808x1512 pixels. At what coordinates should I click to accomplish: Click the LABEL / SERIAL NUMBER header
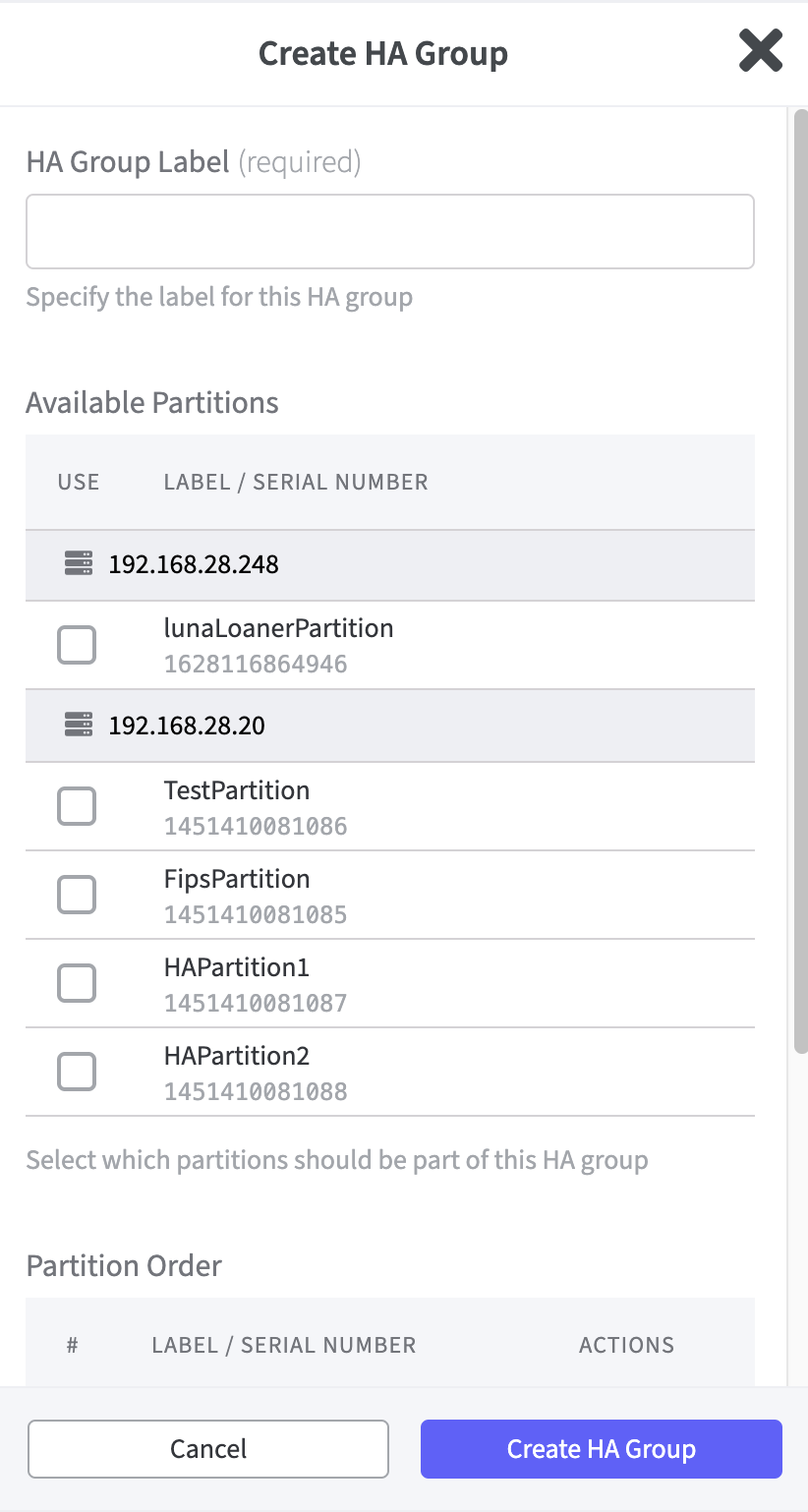(x=294, y=482)
